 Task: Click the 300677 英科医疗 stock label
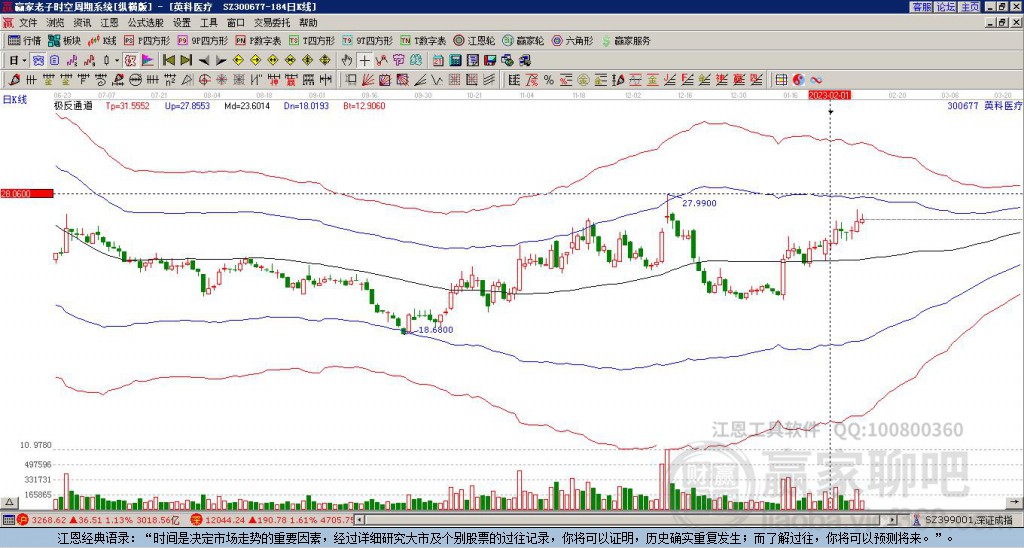(x=984, y=105)
